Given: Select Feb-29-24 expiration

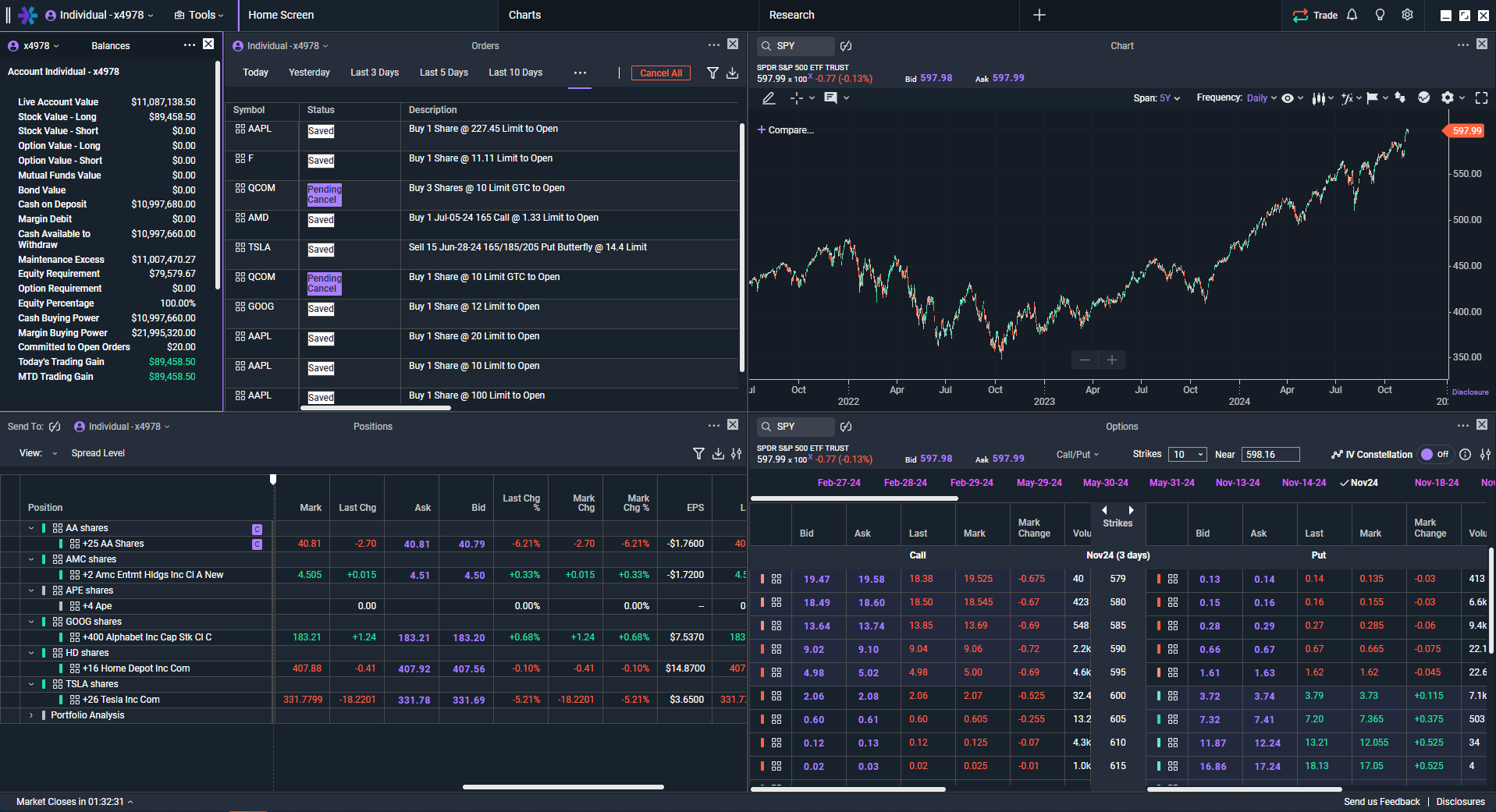Looking at the screenshot, I should point(972,483).
